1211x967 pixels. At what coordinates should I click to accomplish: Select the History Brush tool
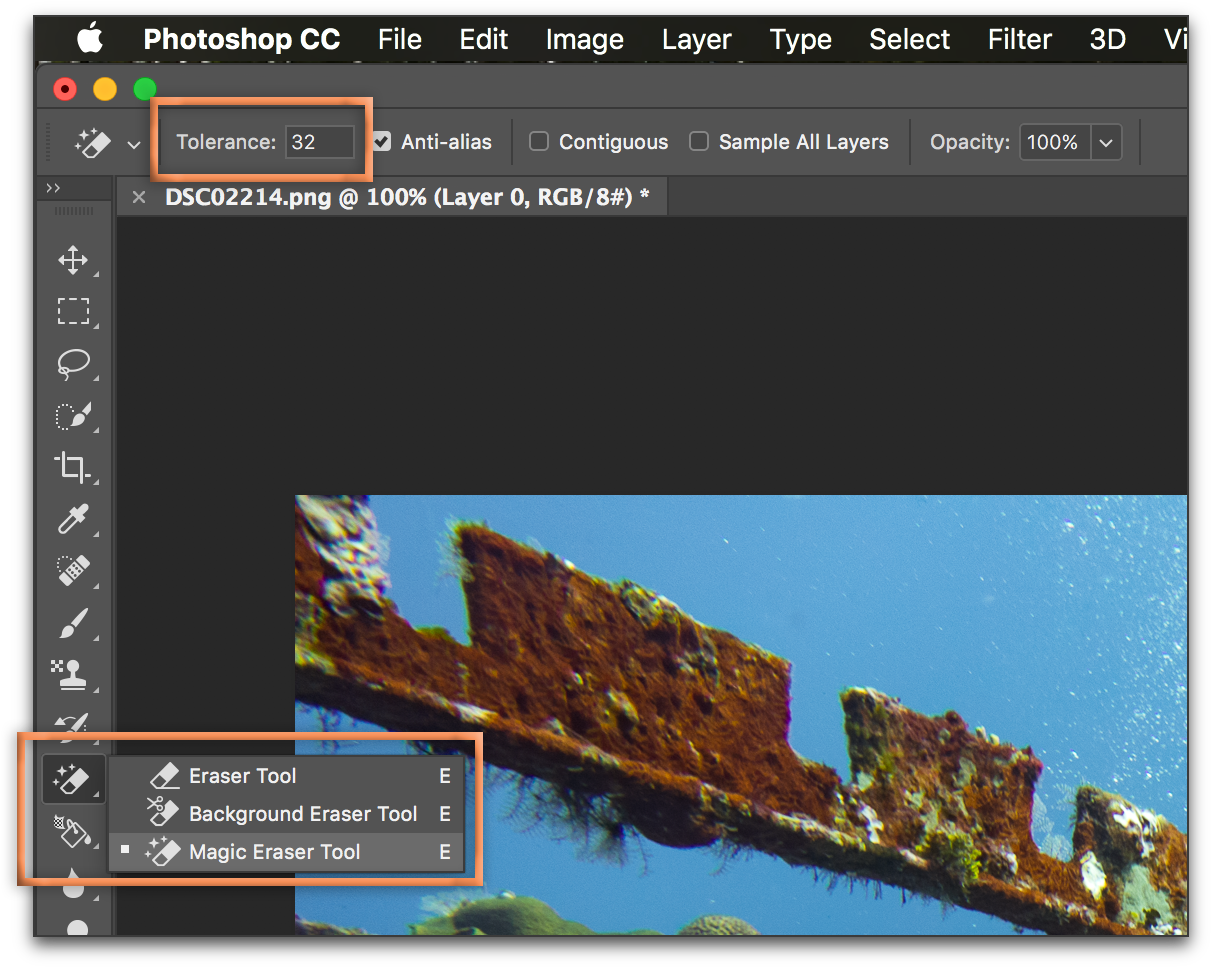click(73, 726)
